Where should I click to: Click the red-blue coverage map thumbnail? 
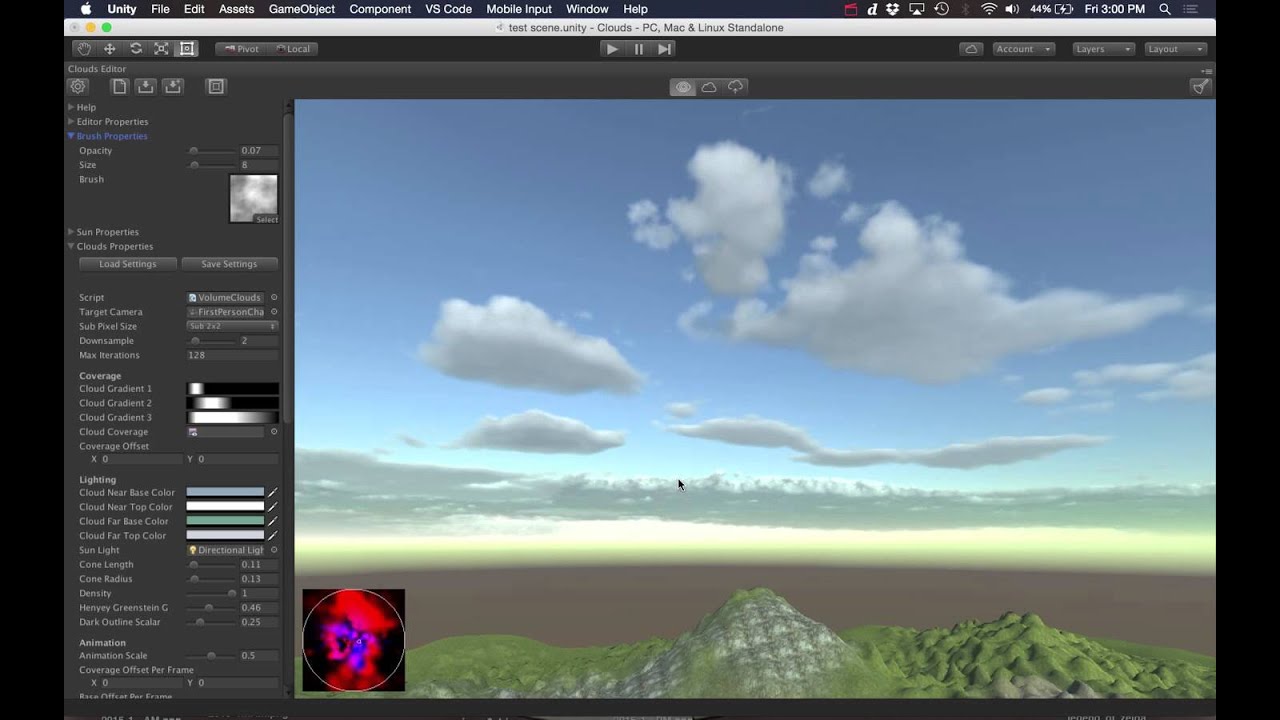click(354, 640)
